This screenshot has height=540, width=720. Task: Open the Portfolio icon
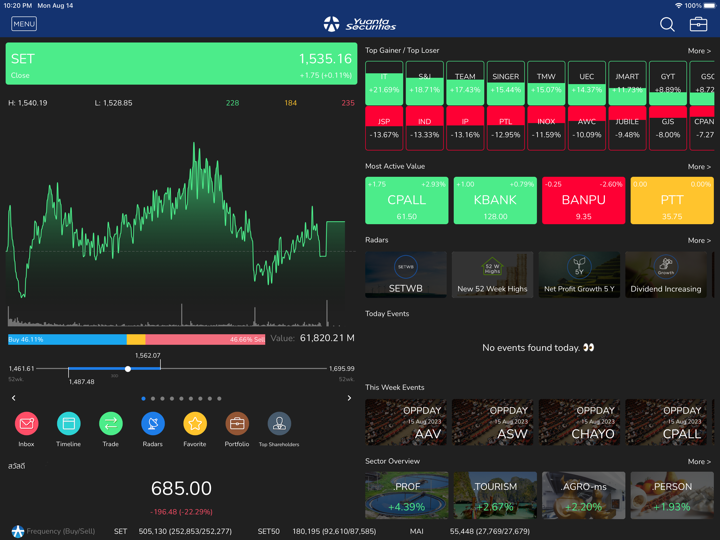tap(237, 424)
